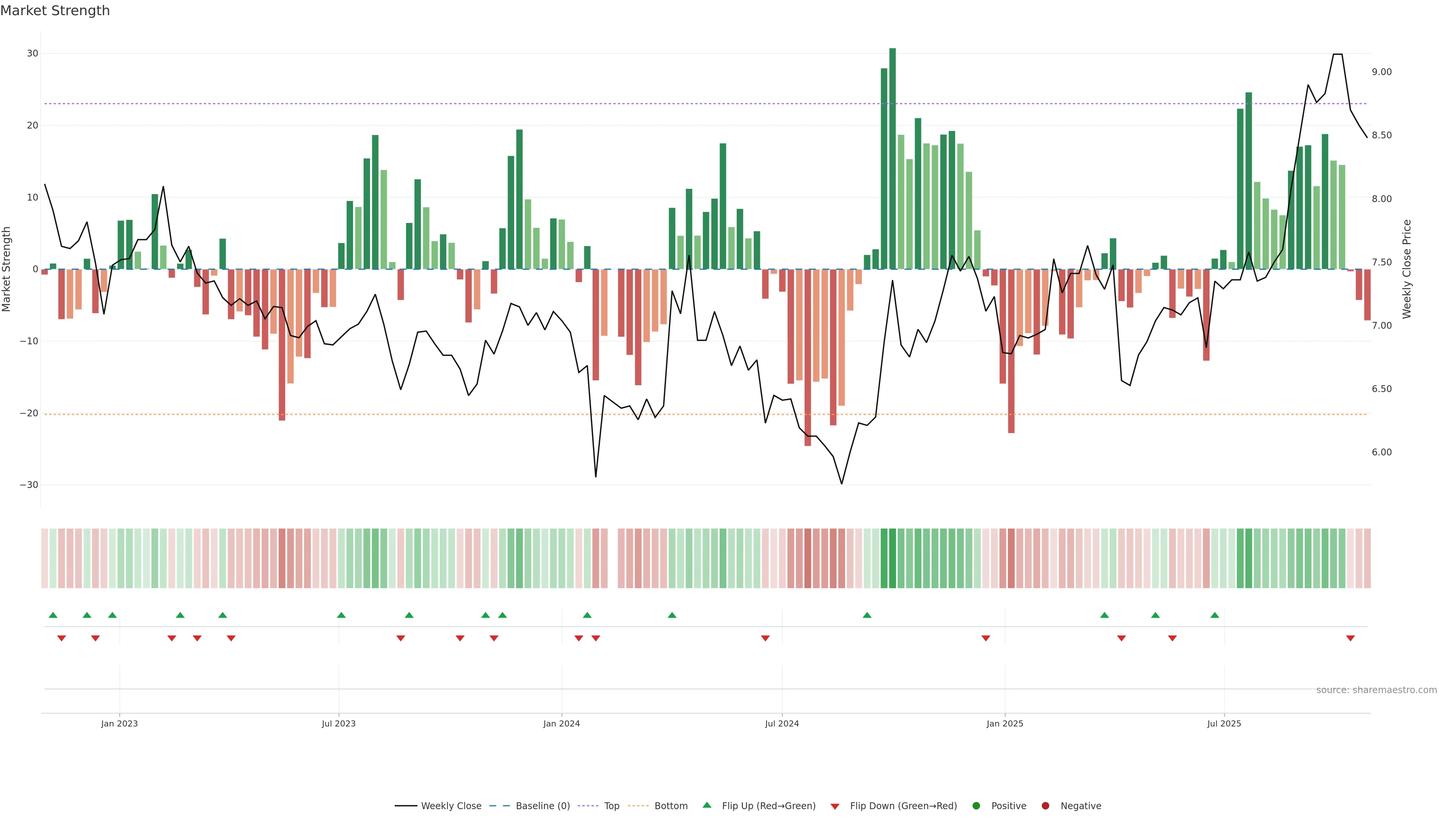Click the darkest green heatmap strip cell
Screen dimensions: 1456x819
point(893,558)
